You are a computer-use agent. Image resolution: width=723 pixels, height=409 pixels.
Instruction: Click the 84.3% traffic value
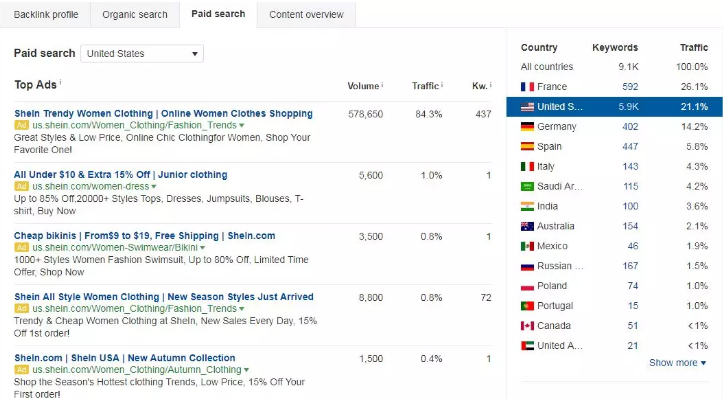coord(428,114)
